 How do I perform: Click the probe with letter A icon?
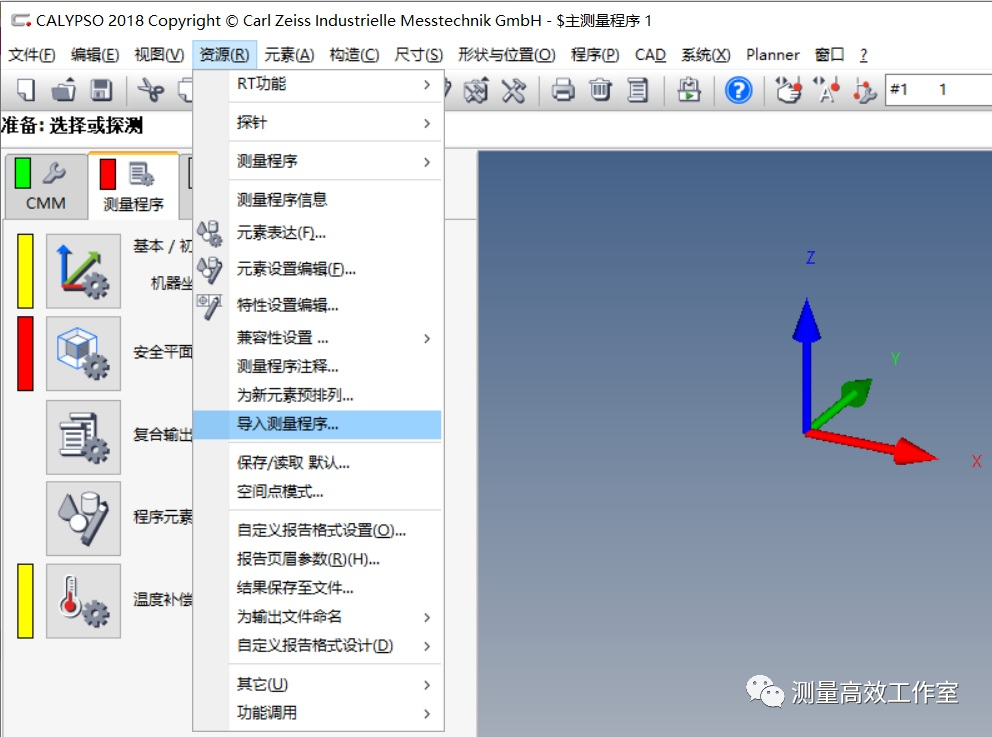826,90
